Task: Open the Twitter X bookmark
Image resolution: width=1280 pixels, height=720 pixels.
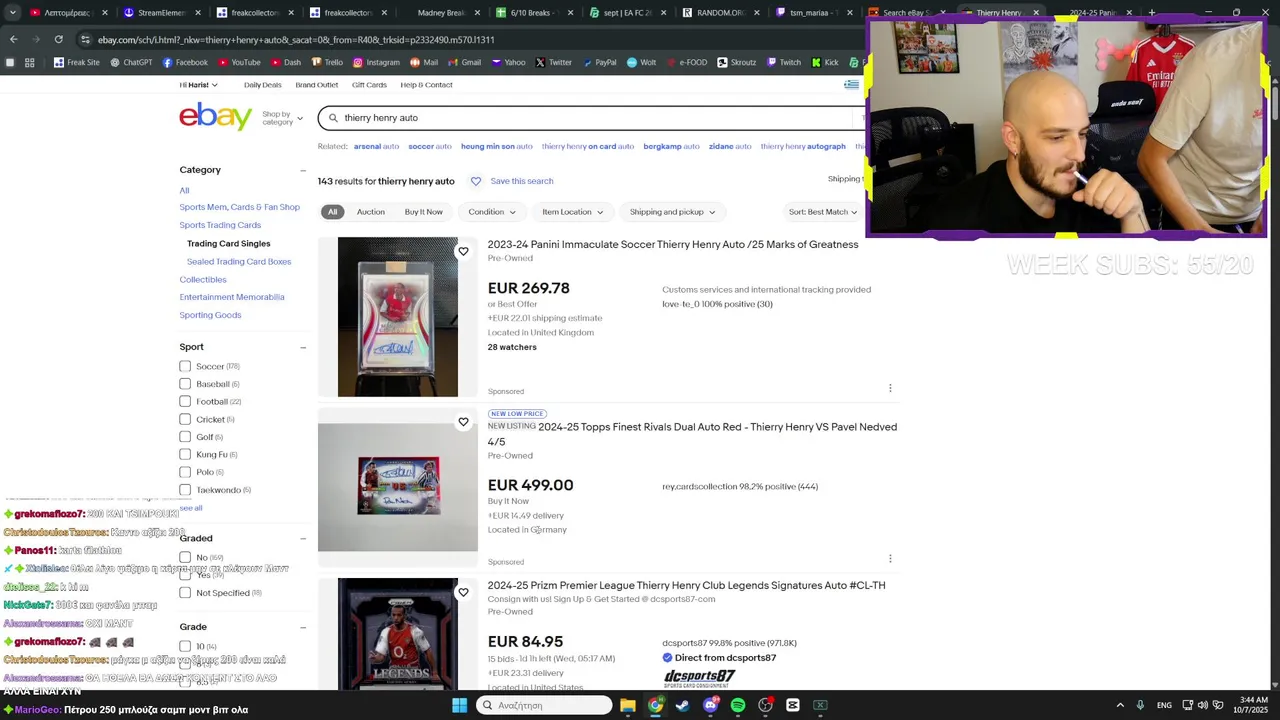Action: (x=553, y=62)
